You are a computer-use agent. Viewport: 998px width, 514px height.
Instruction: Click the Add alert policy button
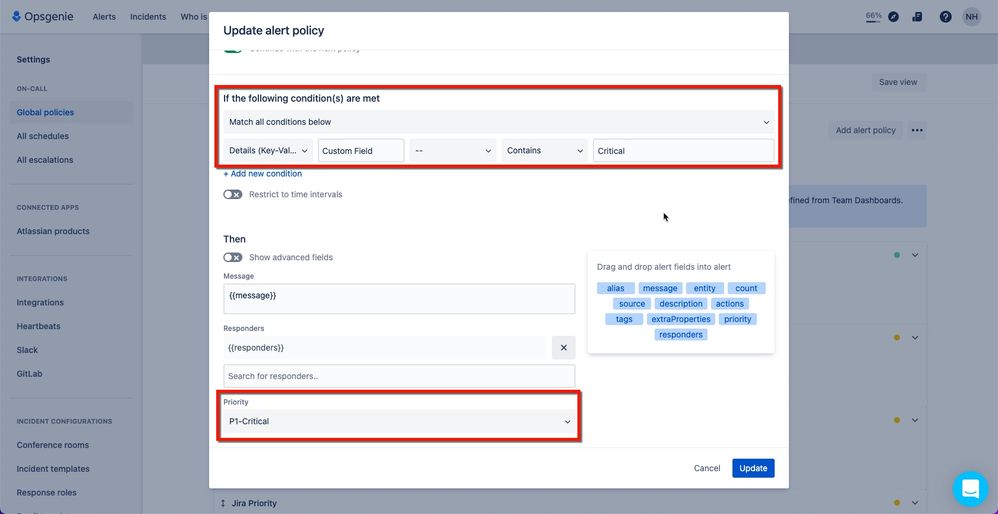(866, 130)
